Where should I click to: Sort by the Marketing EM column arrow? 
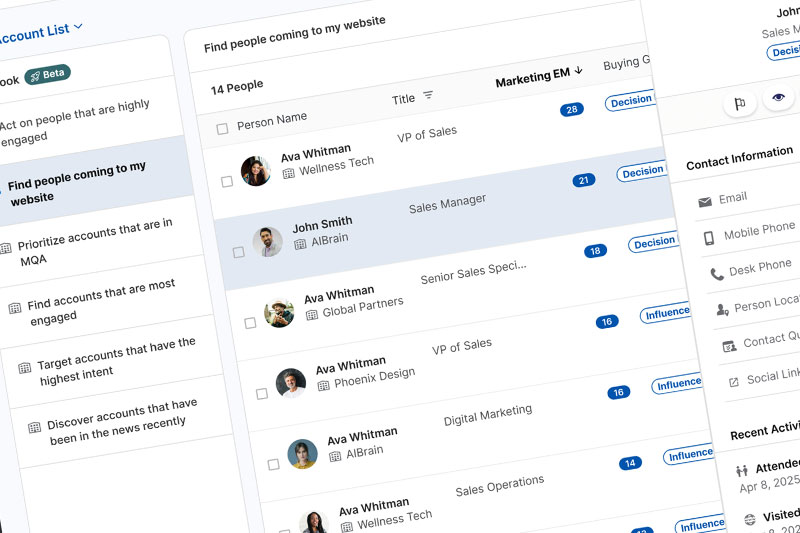coord(579,71)
